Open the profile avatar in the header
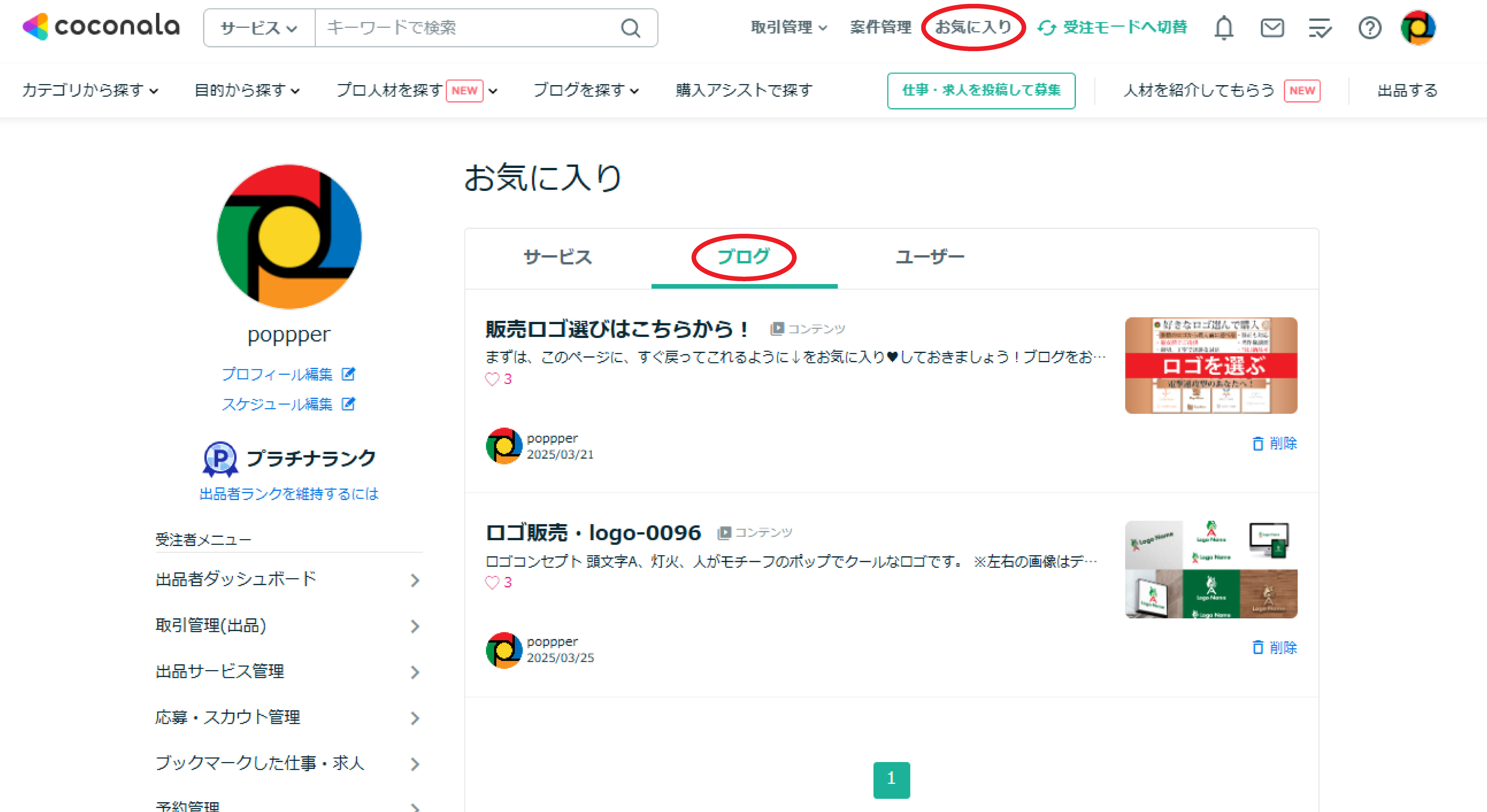Image resolution: width=1487 pixels, height=812 pixels. [x=1418, y=27]
